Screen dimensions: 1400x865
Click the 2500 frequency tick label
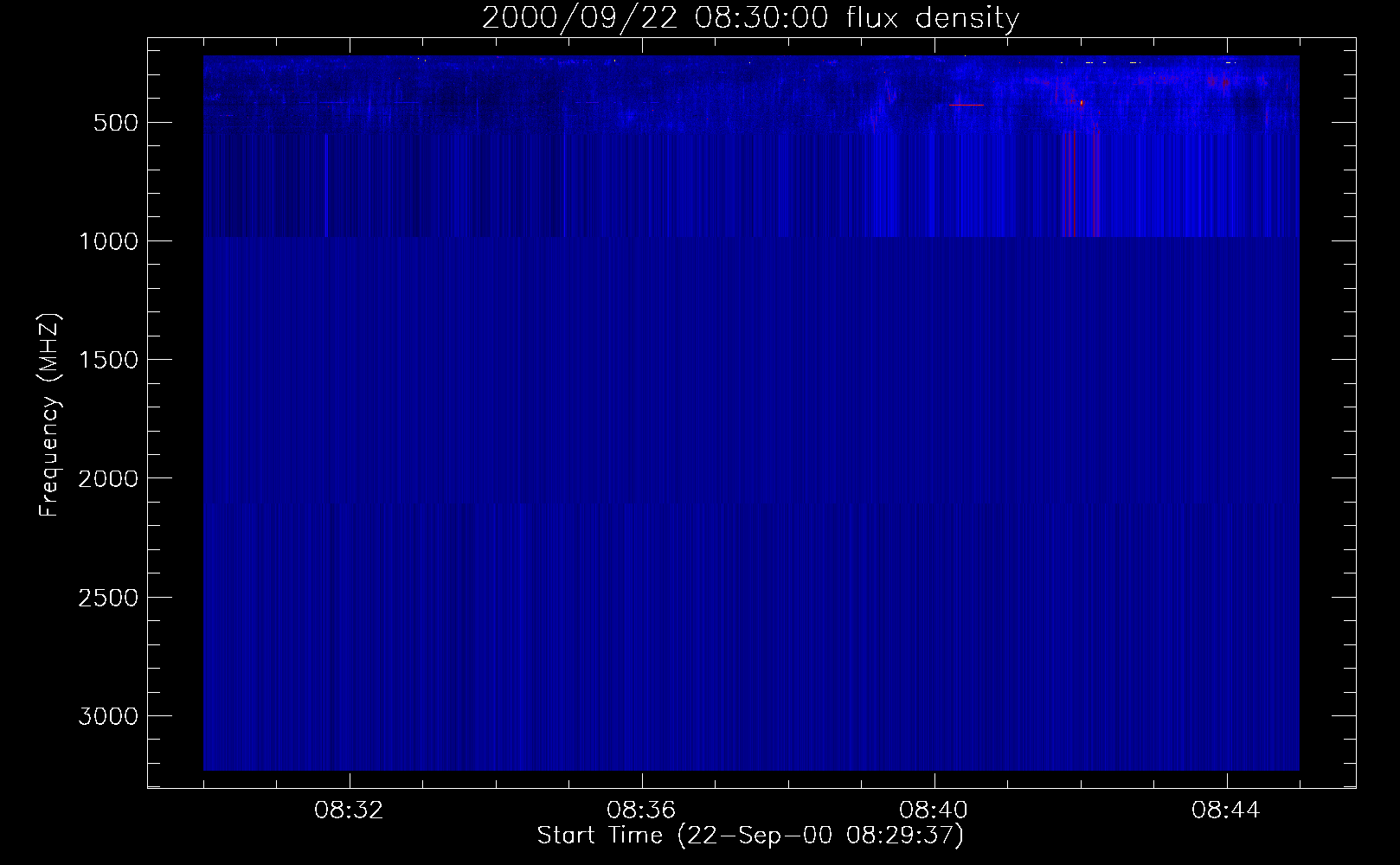108,598
